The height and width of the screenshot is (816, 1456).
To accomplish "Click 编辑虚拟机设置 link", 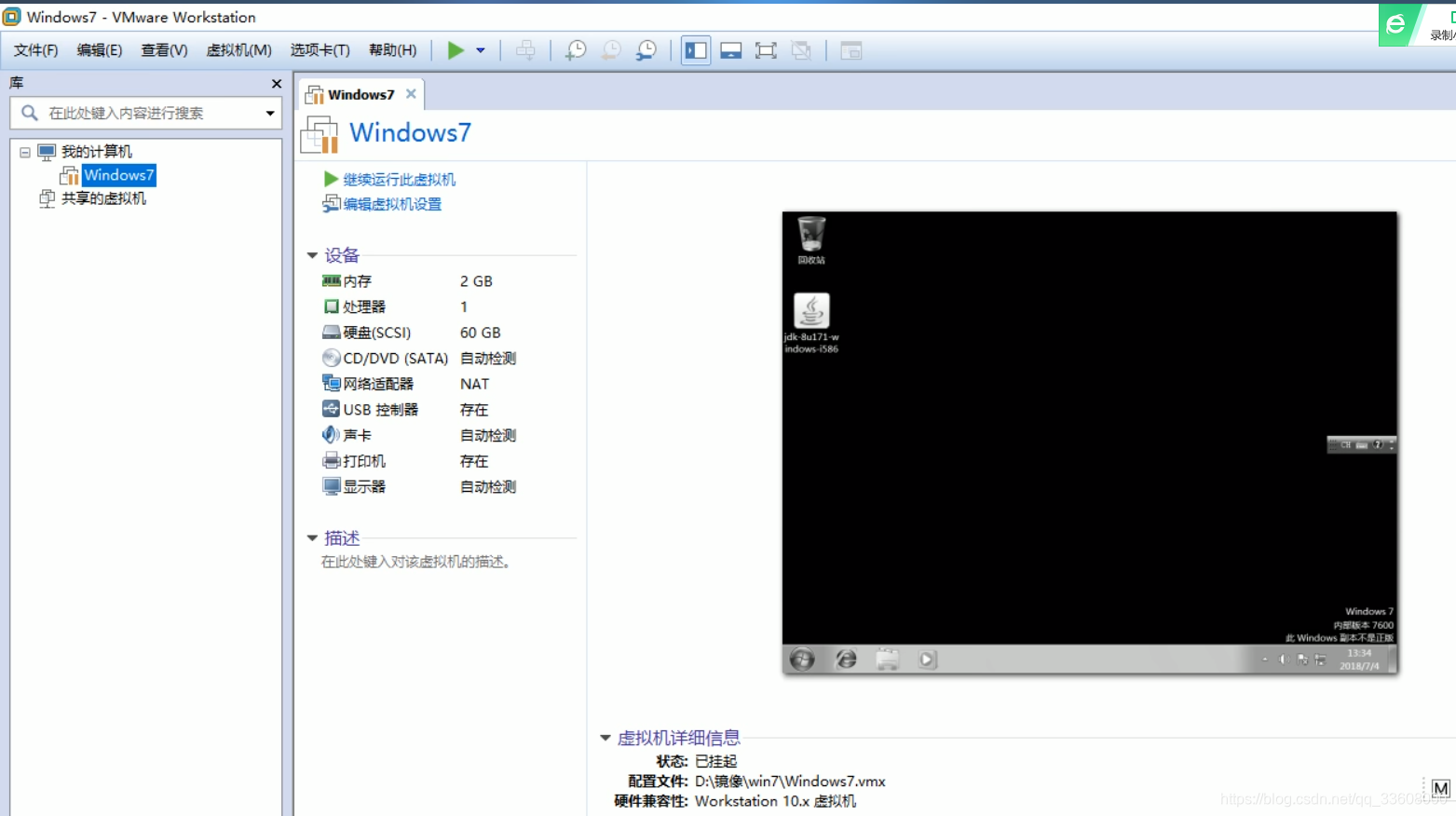I will pos(392,204).
